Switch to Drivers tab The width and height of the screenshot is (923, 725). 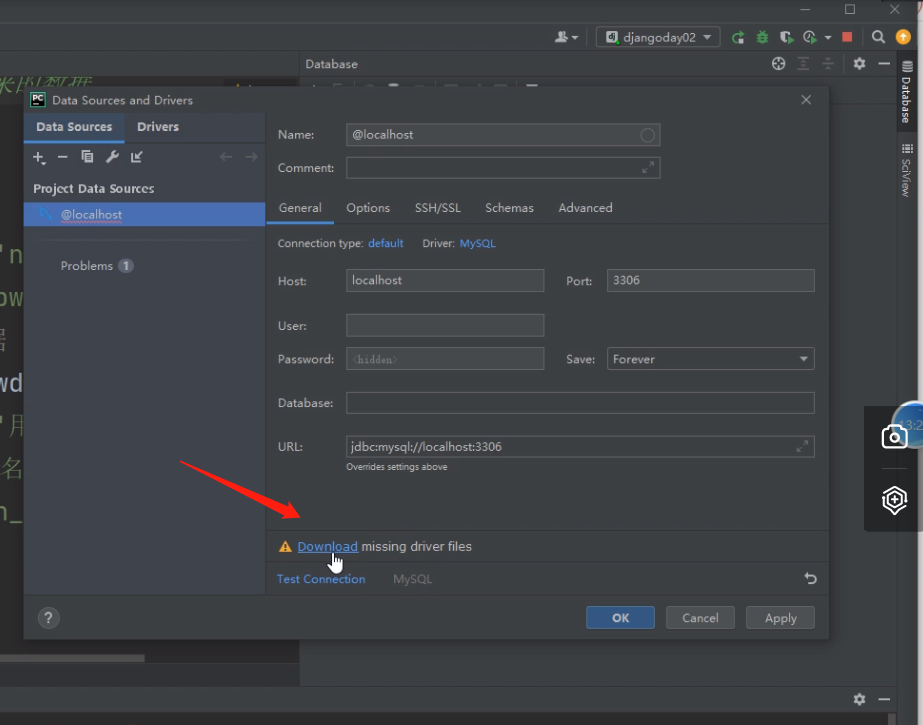pyautogui.click(x=158, y=127)
